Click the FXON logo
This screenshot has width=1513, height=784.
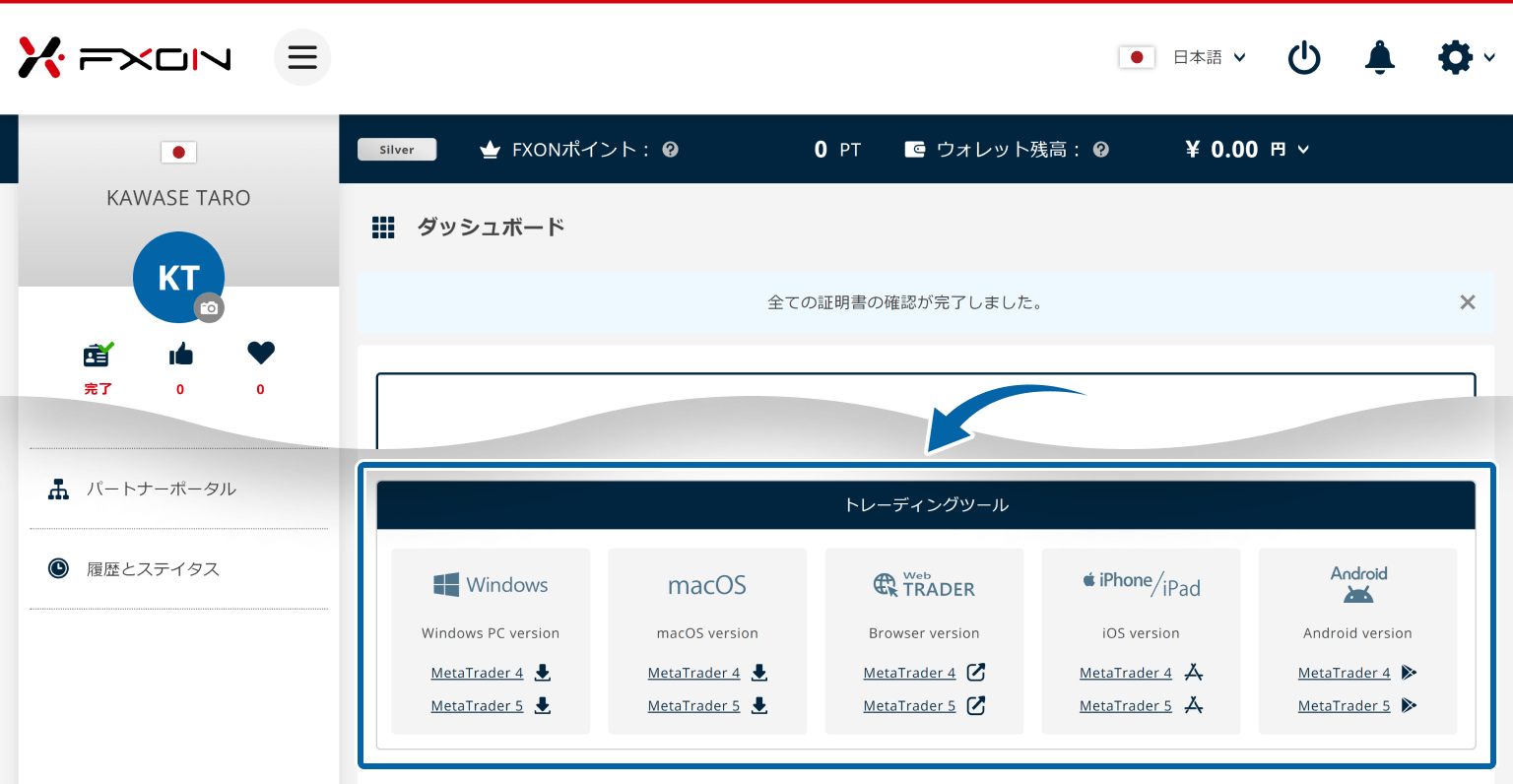pyautogui.click(x=124, y=57)
